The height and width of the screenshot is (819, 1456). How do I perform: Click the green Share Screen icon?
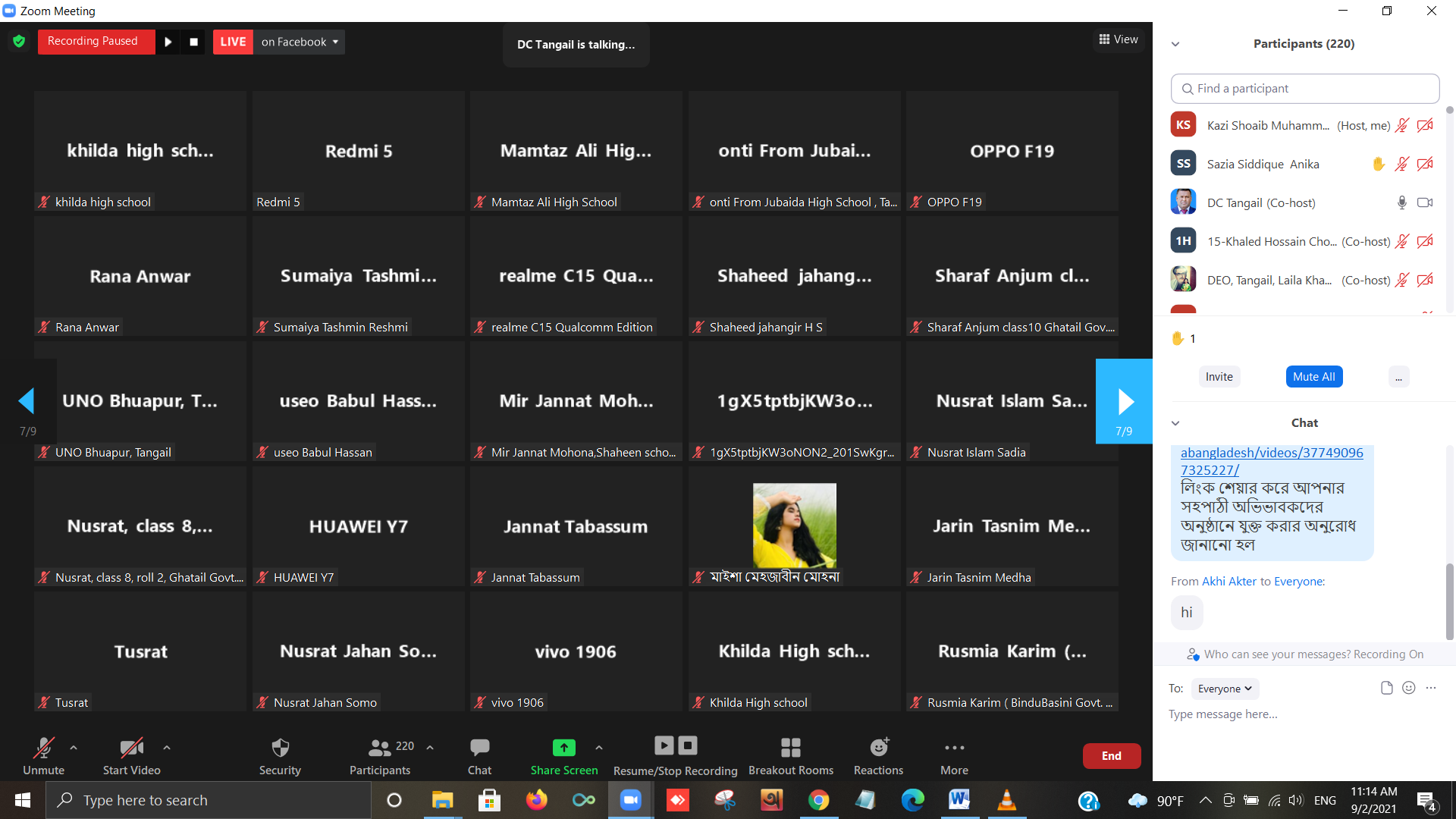coord(563,748)
